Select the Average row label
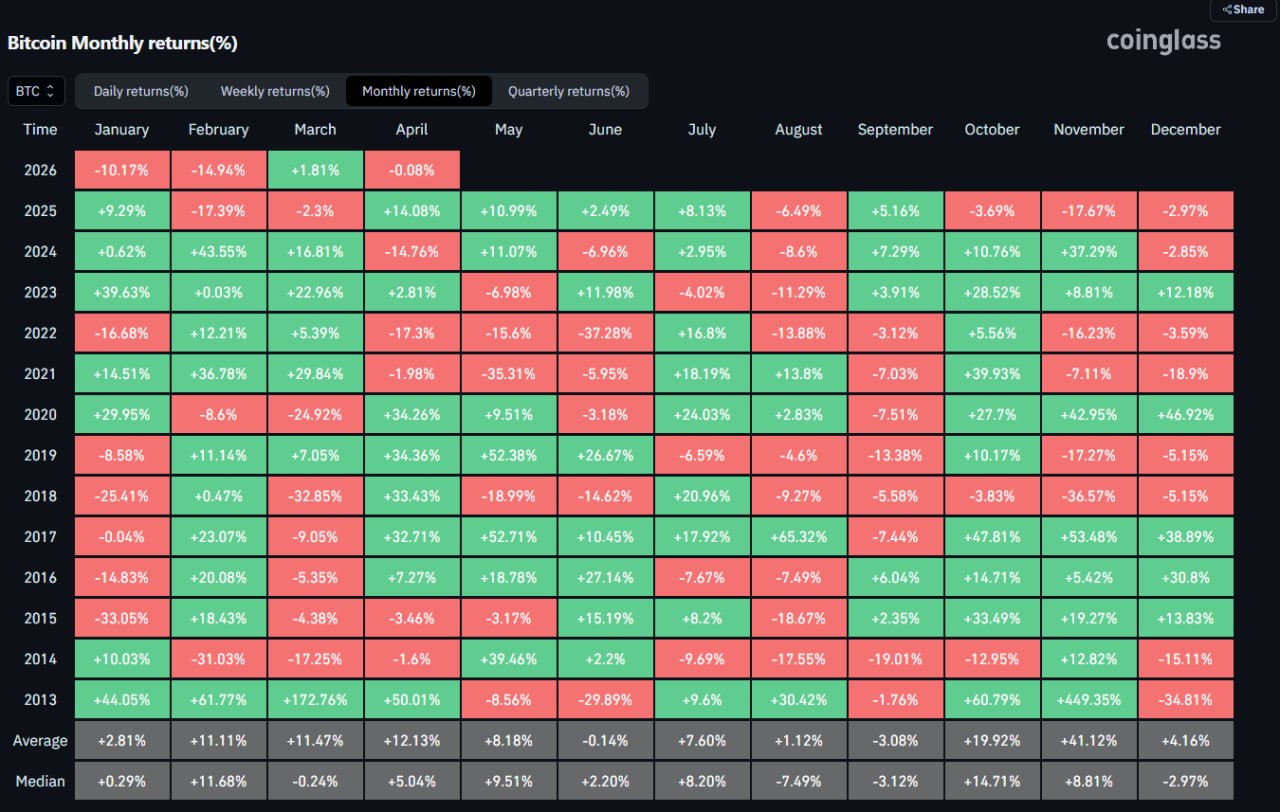 pyautogui.click(x=40, y=741)
